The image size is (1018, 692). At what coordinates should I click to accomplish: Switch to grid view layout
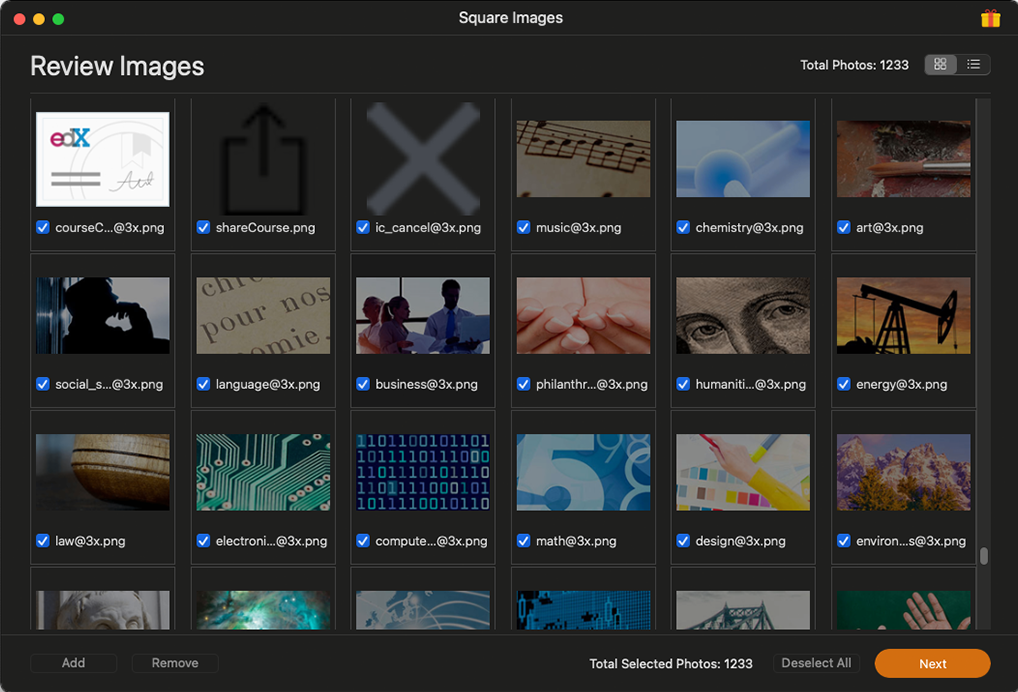940,64
